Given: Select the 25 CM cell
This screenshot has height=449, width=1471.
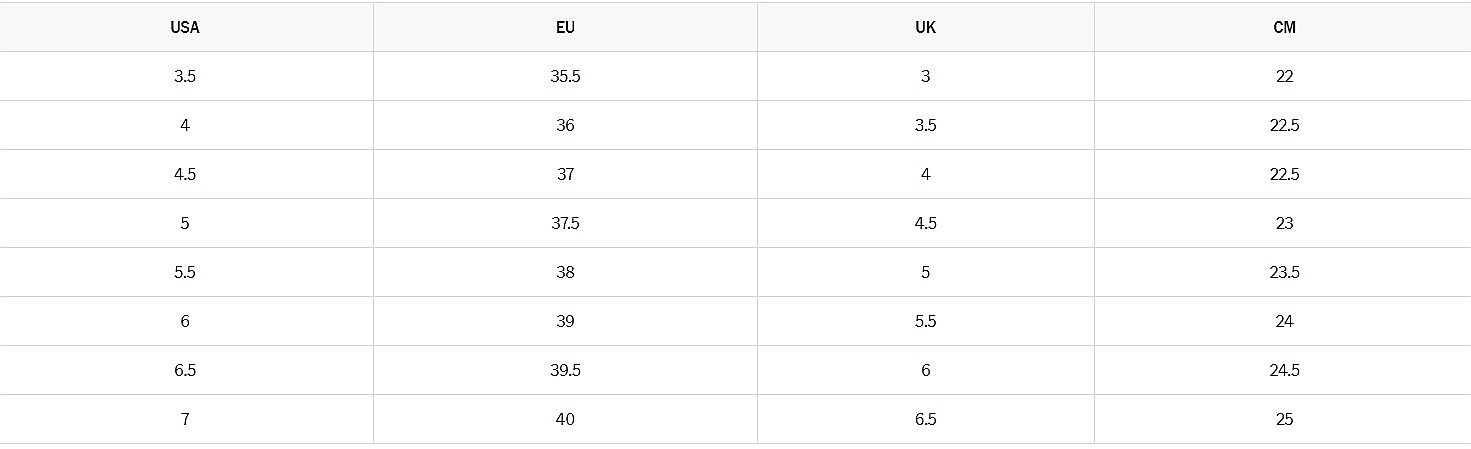Looking at the screenshot, I should (x=1284, y=420).
